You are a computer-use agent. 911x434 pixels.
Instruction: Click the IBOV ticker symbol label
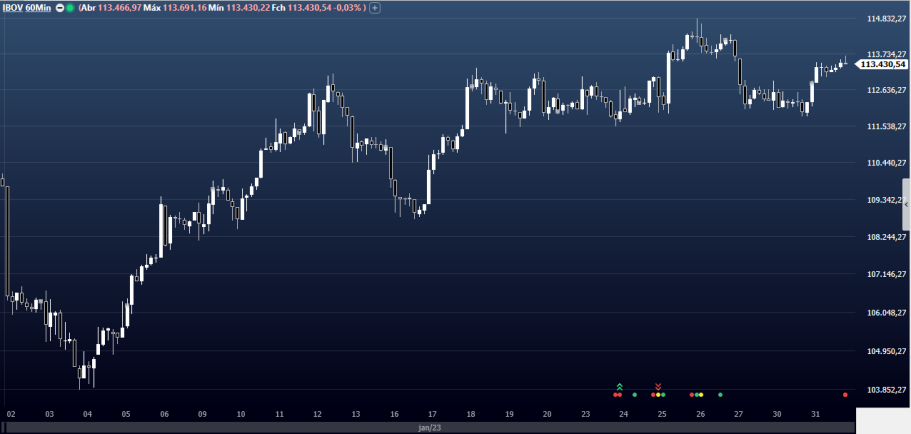pyautogui.click(x=12, y=7)
